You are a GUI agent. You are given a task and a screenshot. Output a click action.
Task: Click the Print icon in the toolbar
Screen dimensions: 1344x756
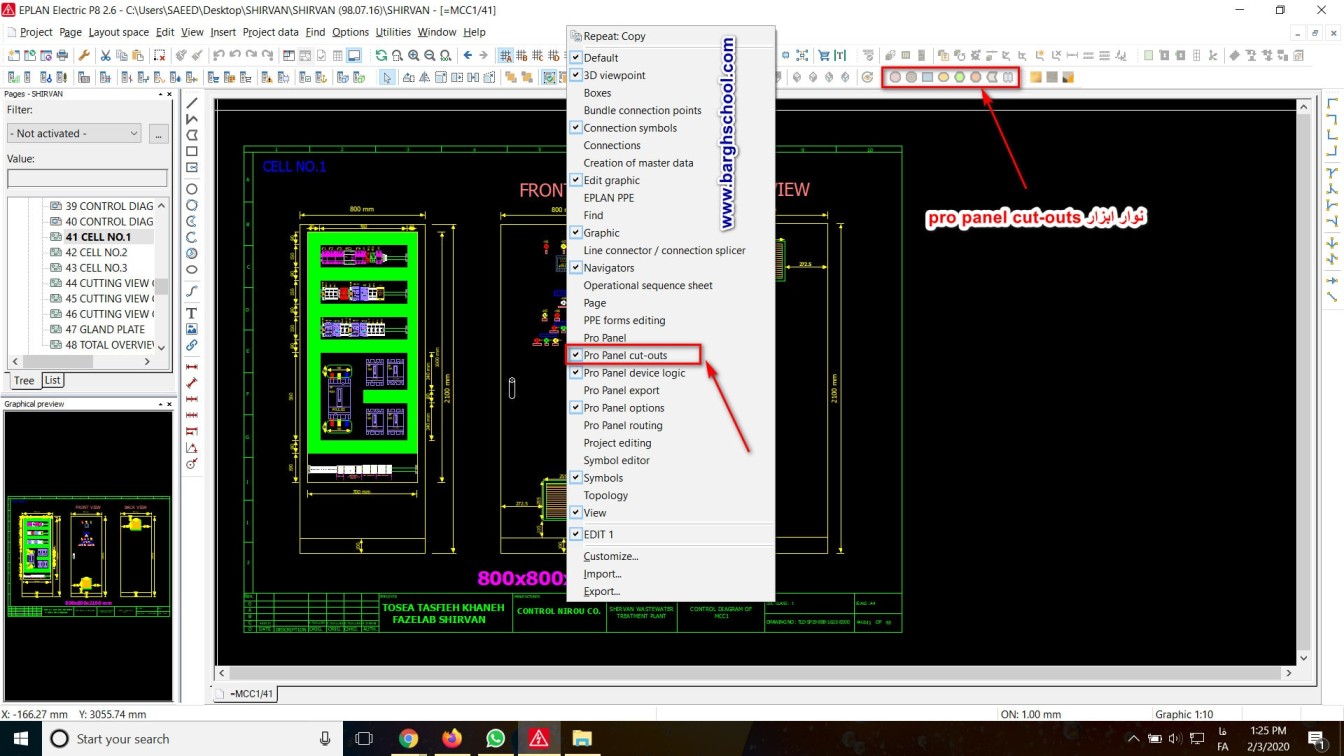click(x=62, y=56)
